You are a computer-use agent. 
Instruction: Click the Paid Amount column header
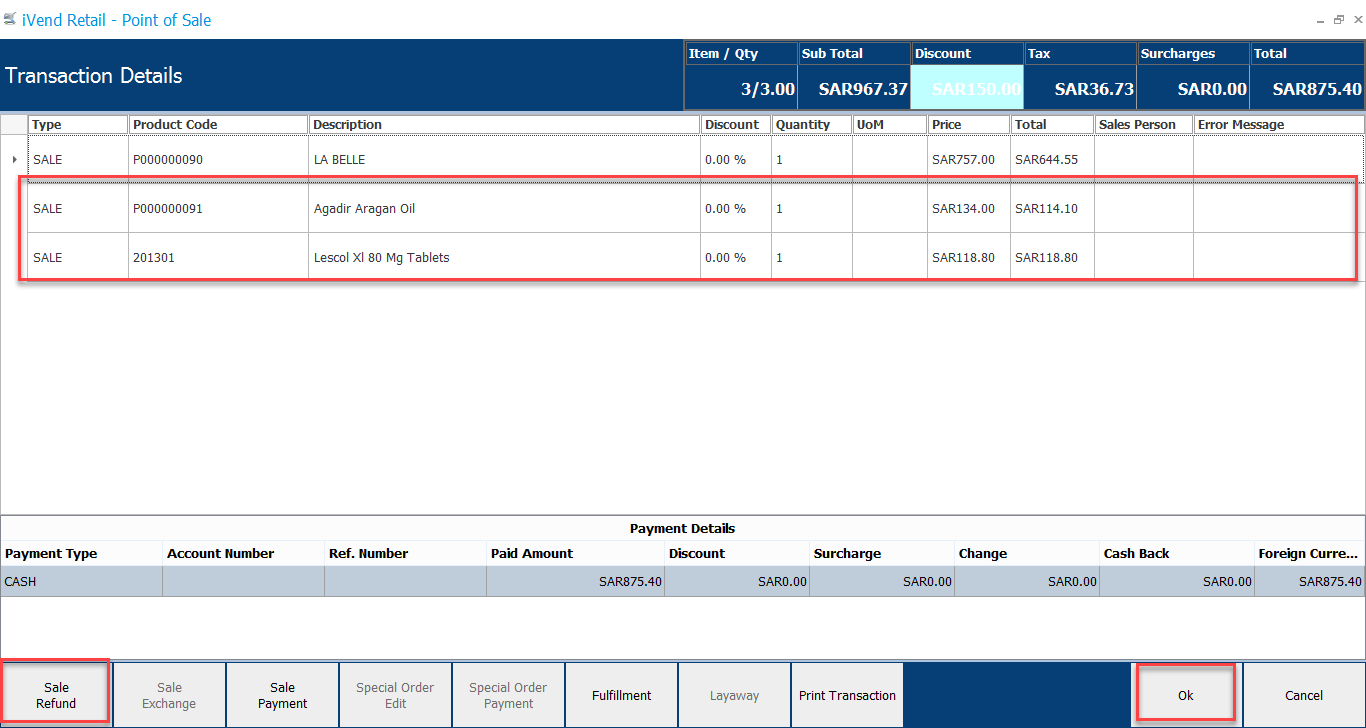(x=574, y=553)
